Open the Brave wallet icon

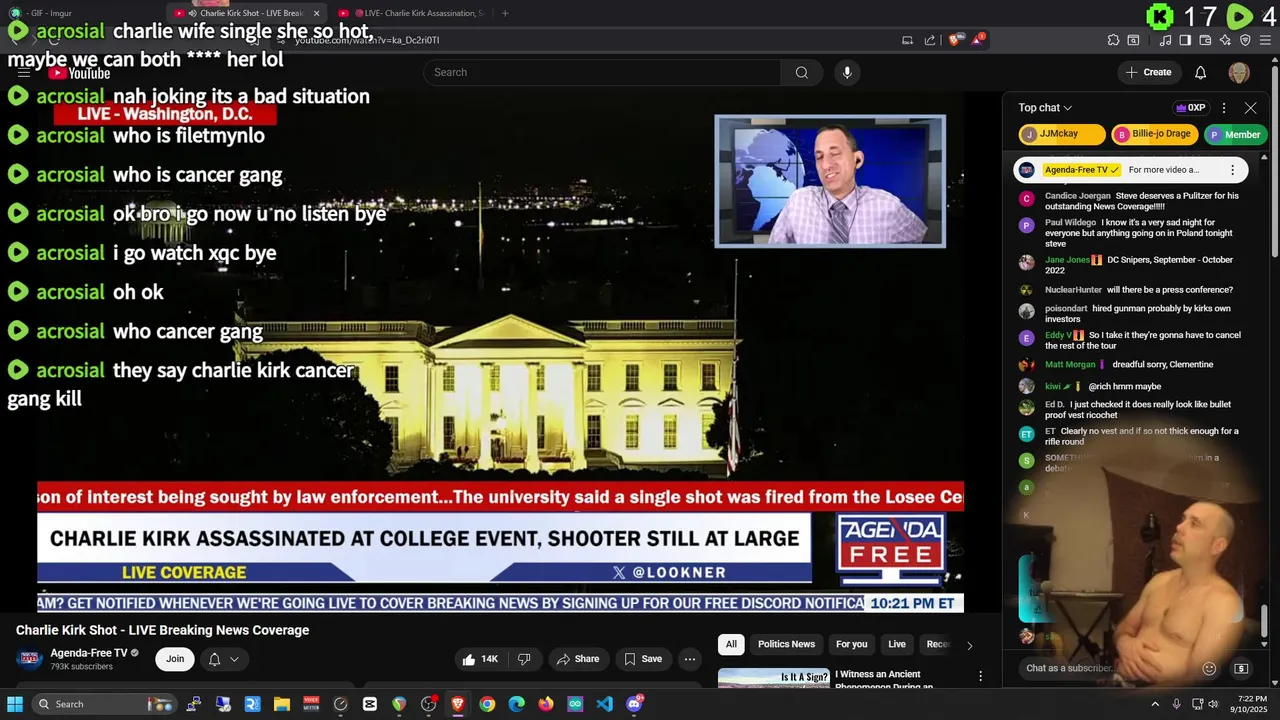coord(1205,40)
